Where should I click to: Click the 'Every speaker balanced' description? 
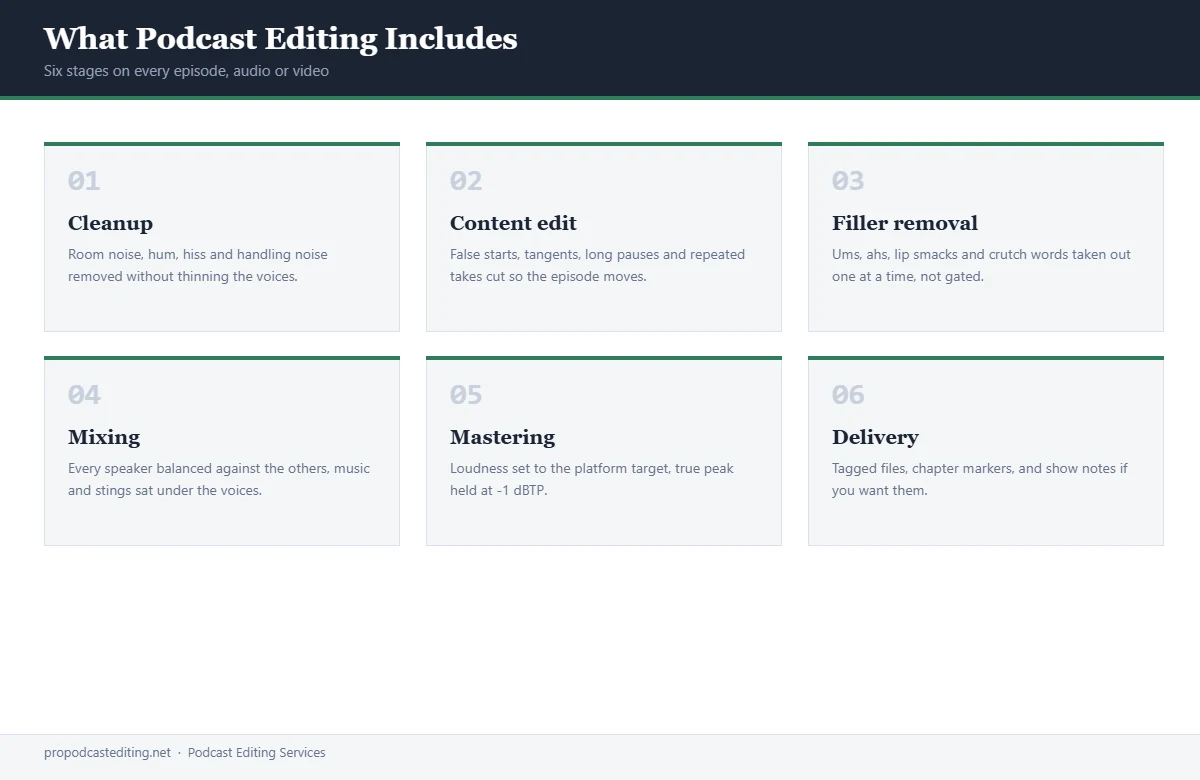[x=219, y=479]
